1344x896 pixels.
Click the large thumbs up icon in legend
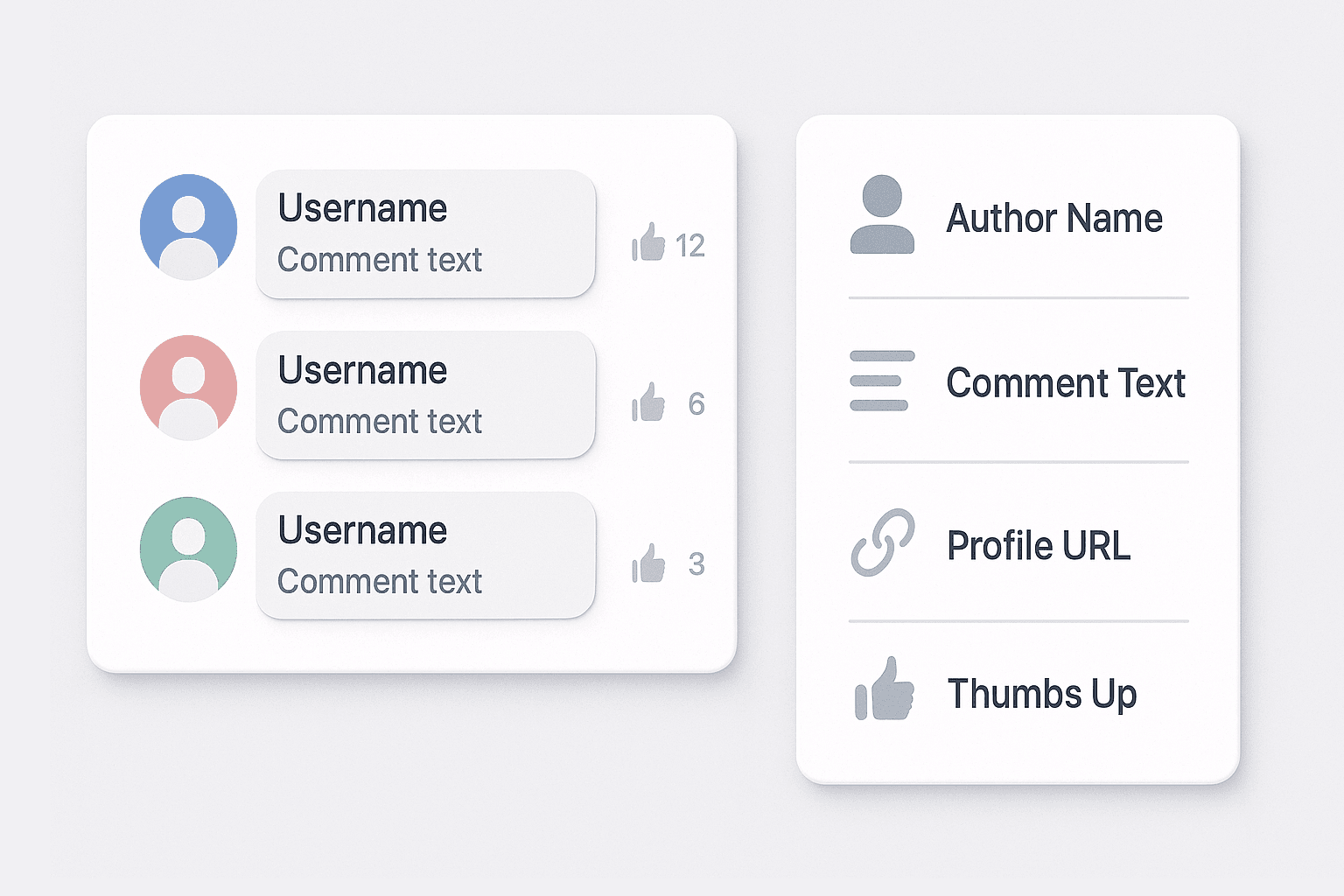[885, 689]
